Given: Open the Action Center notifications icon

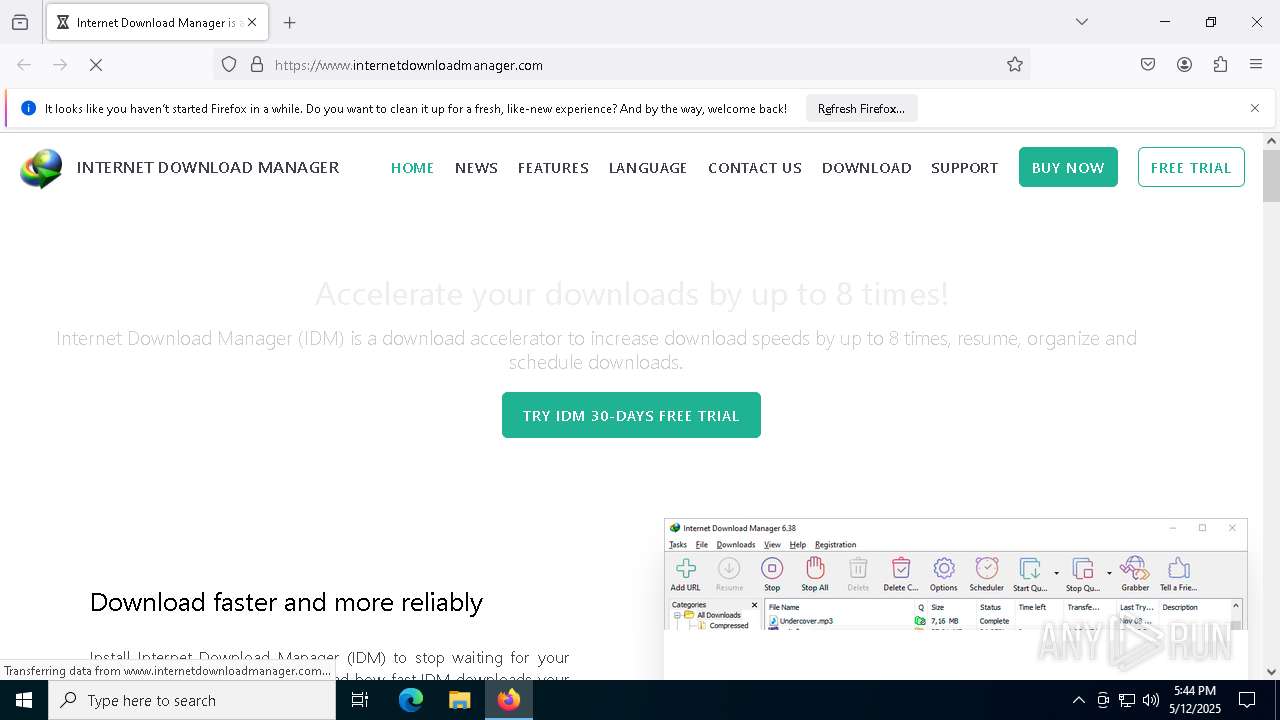Looking at the screenshot, I should coord(1247,700).
